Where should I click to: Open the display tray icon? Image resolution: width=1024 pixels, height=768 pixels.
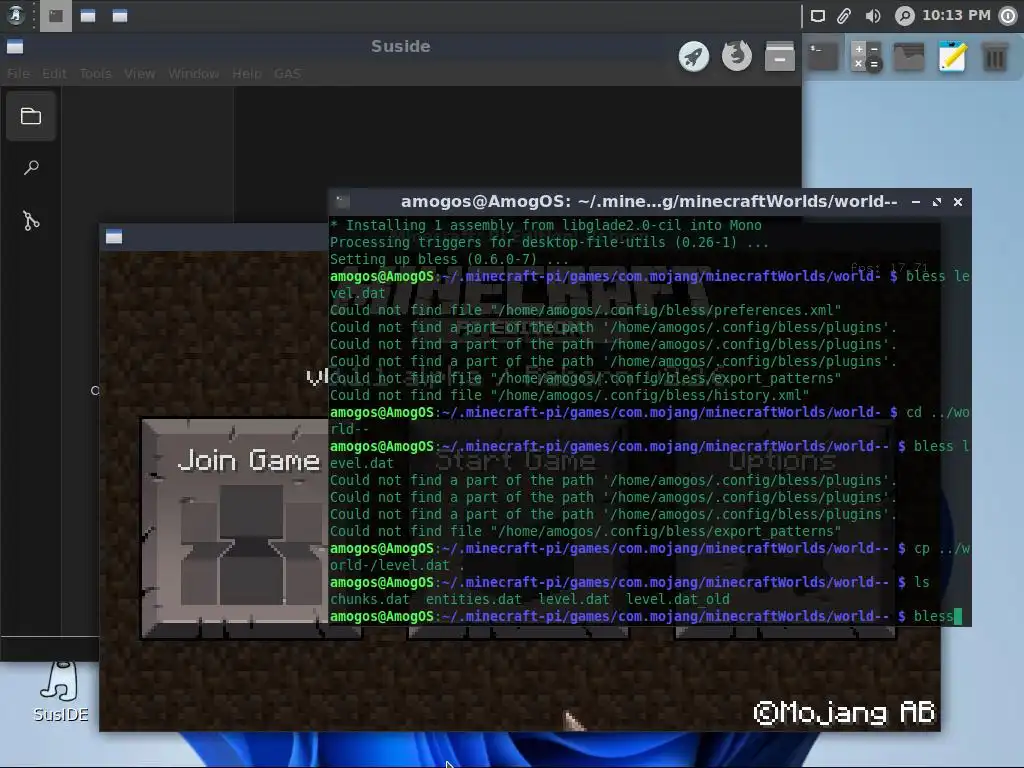pyautogui.click(x=818, y=16)
